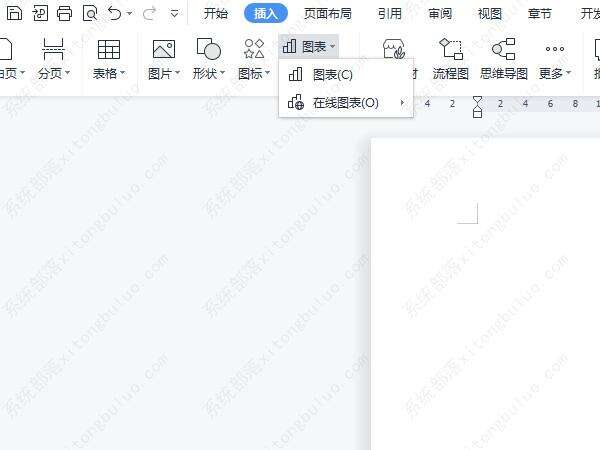Click the store materials icon
The image size is (600, 450).
tap(394, 49)
